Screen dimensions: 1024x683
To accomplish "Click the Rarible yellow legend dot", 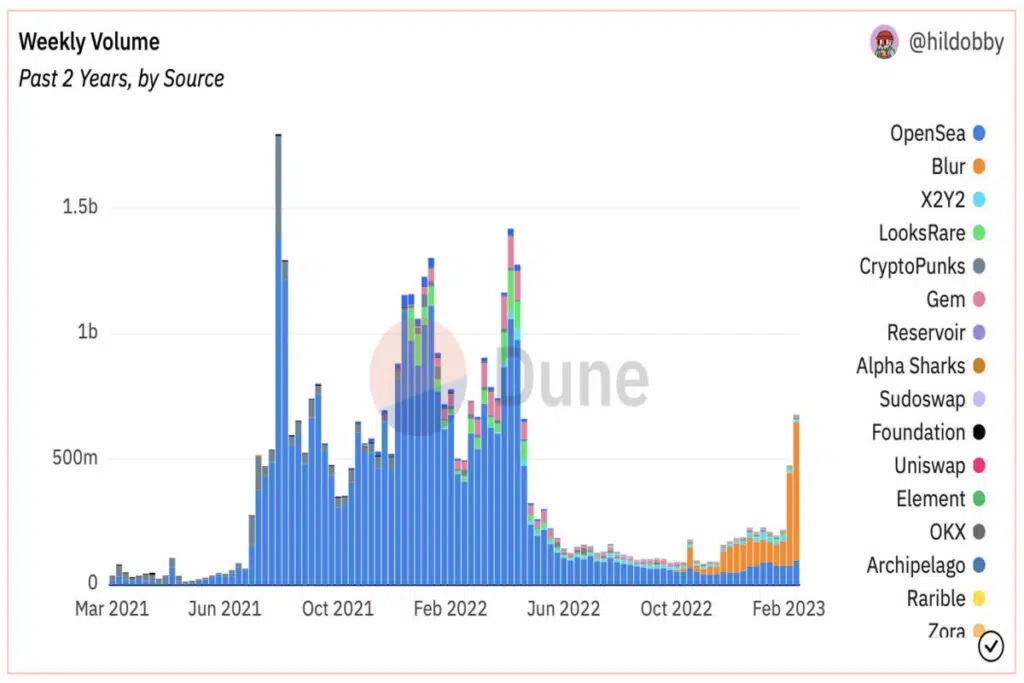I will point(978,599).
